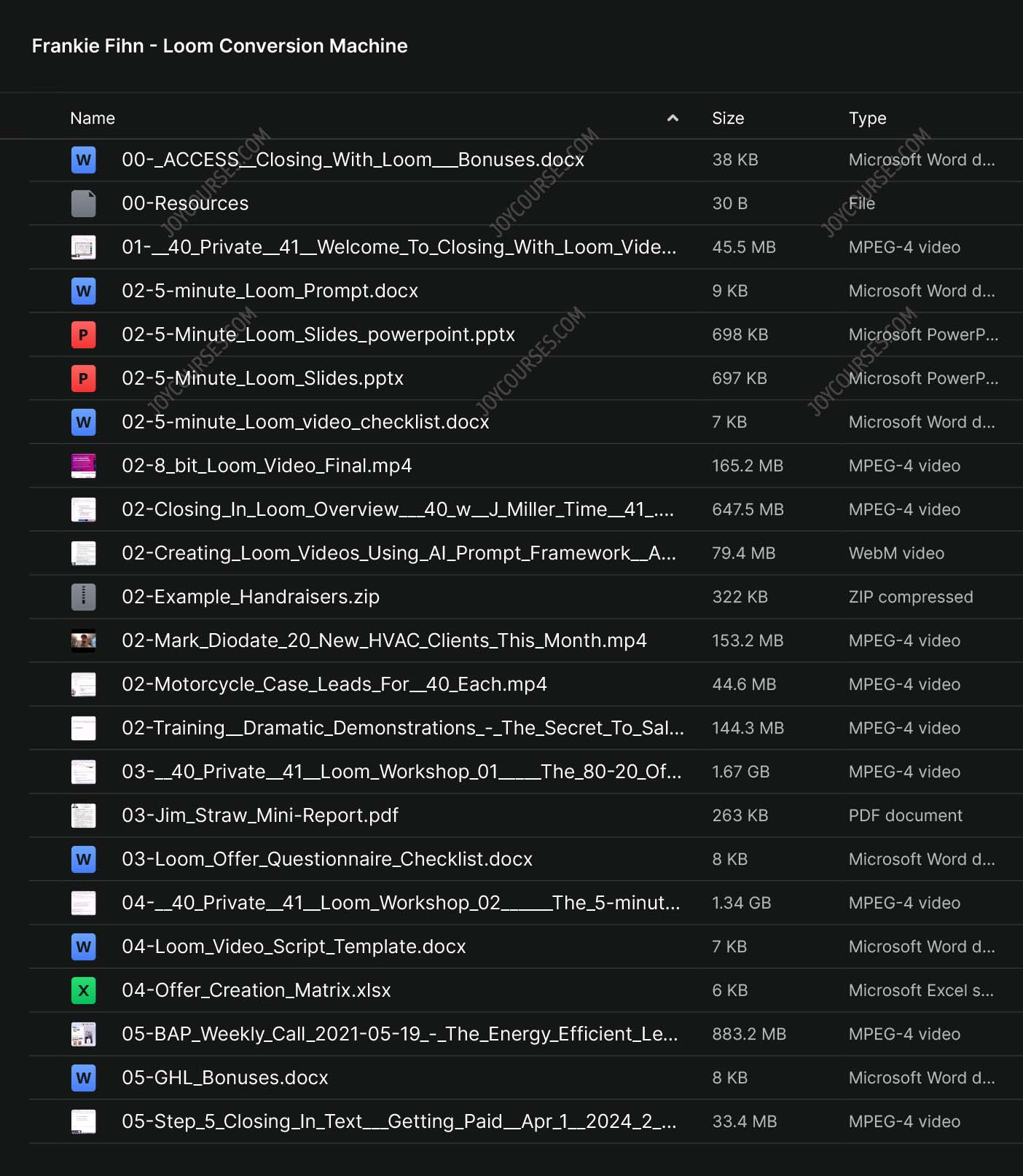The image size is (1023, 1176).
Task: Click the 30 B size cell
Action: point(729,203)
